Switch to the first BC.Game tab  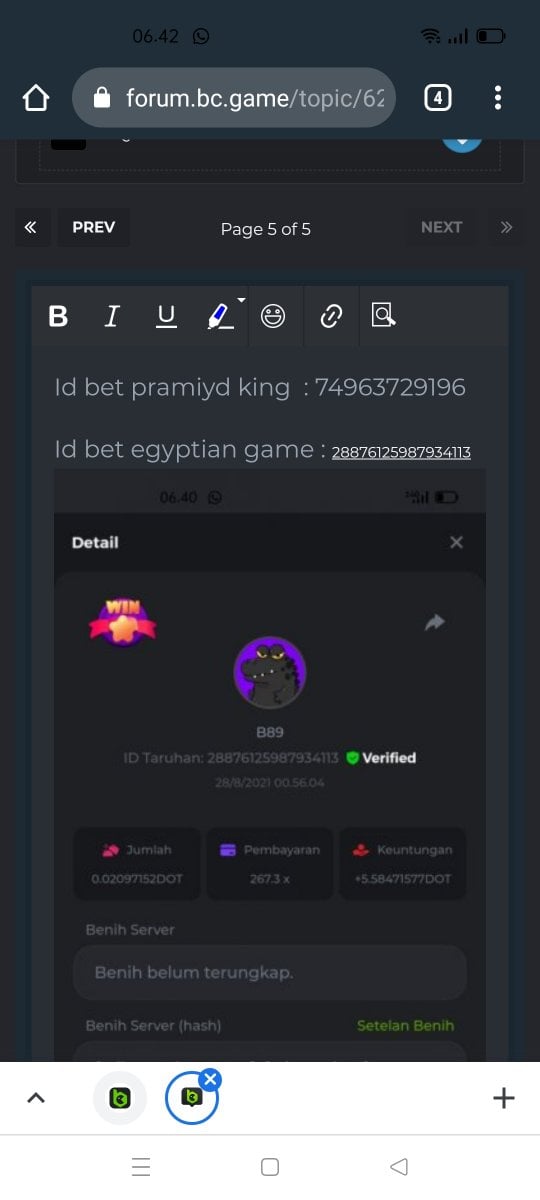point(119,1098)
